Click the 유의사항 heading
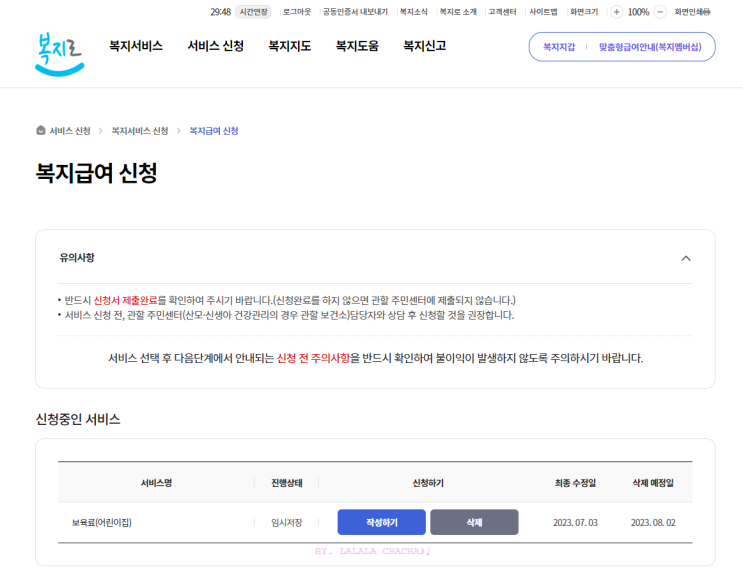The height and width of the screenshot is (572, 743). pos(77,257)
